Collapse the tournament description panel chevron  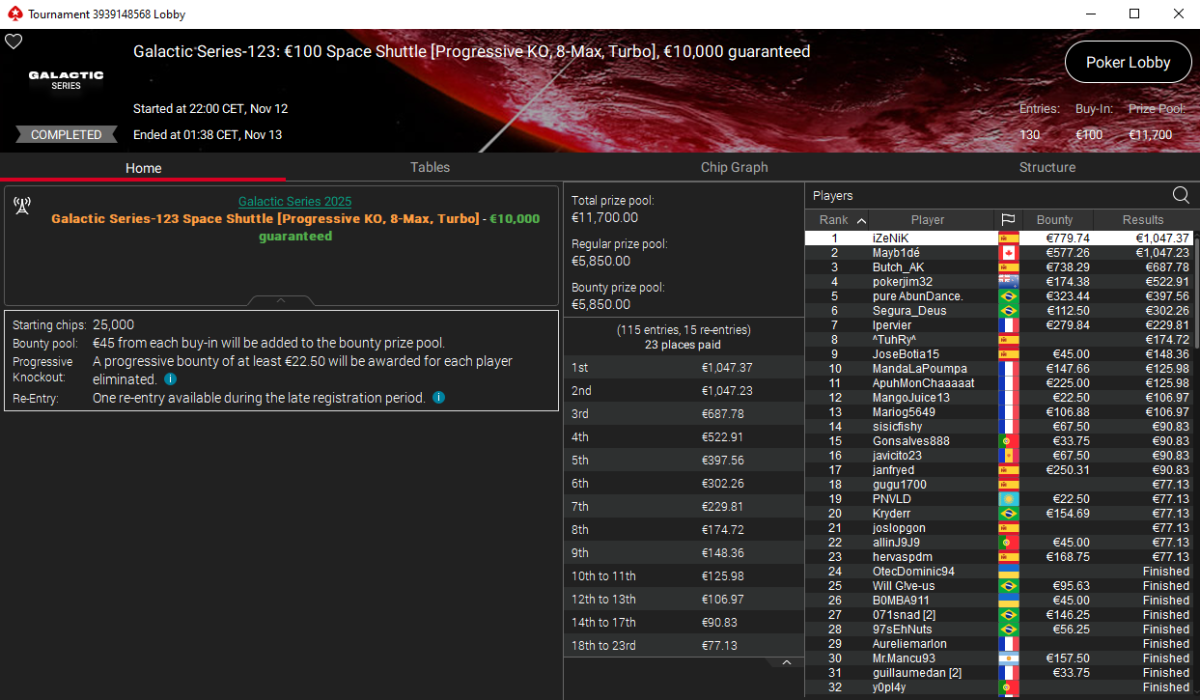[281, 300]
